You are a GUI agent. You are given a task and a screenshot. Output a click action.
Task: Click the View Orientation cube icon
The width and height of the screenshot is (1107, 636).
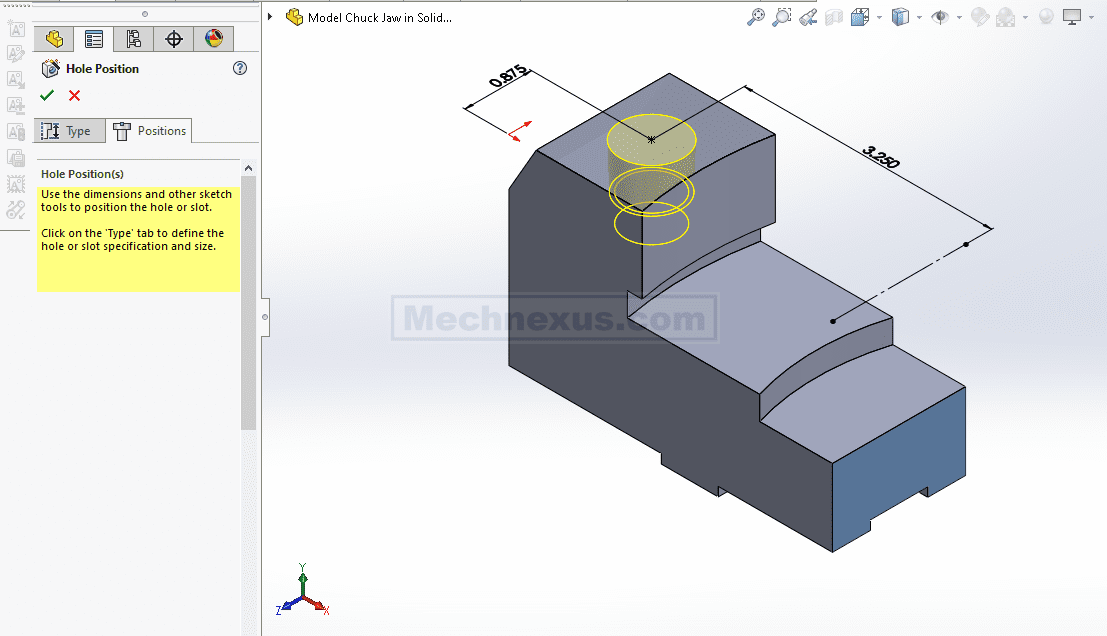tap(860, 17)
